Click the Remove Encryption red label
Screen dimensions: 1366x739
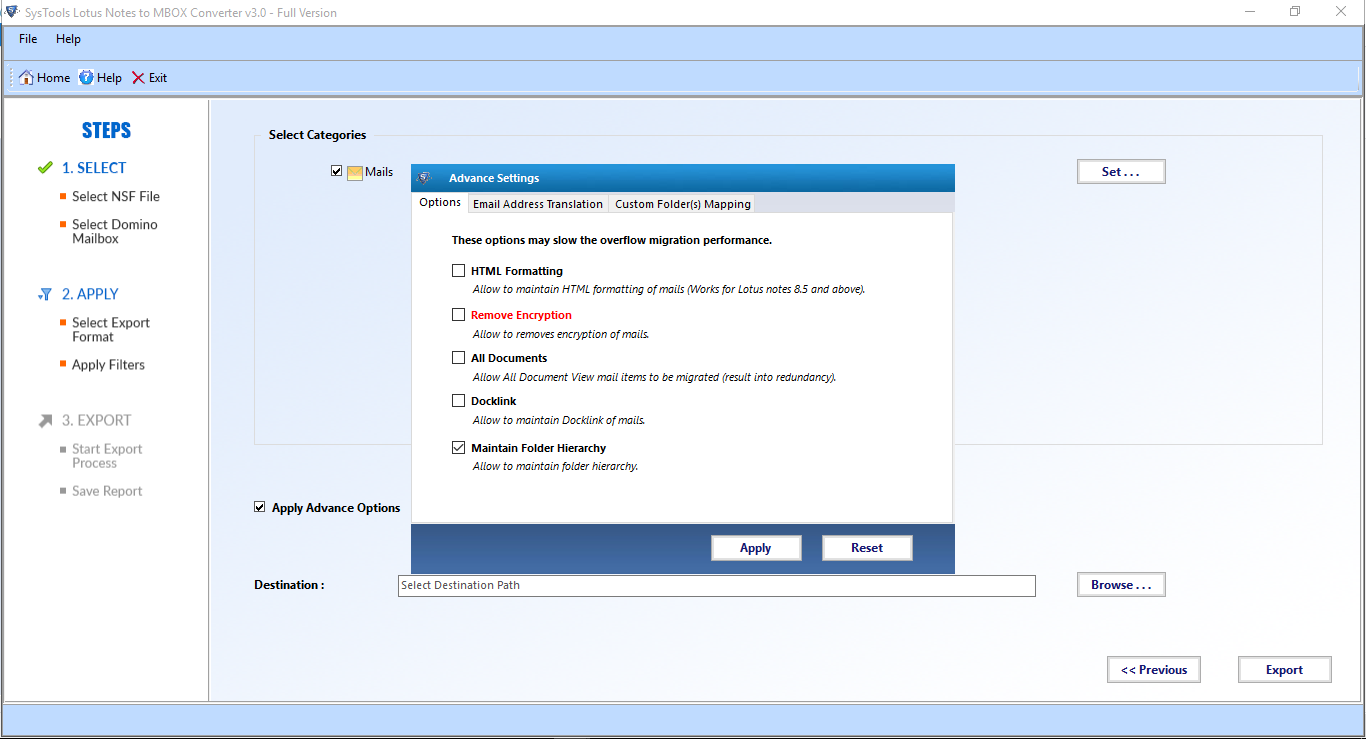(x=521, y=315)
